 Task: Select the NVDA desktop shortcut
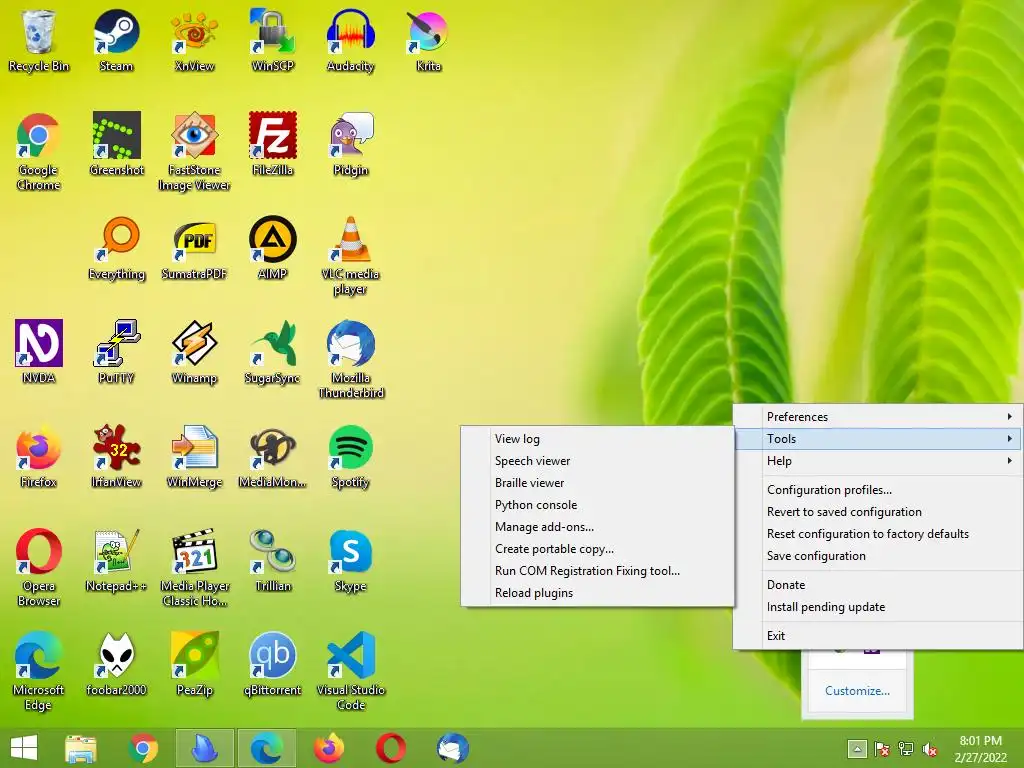(39, 352)
